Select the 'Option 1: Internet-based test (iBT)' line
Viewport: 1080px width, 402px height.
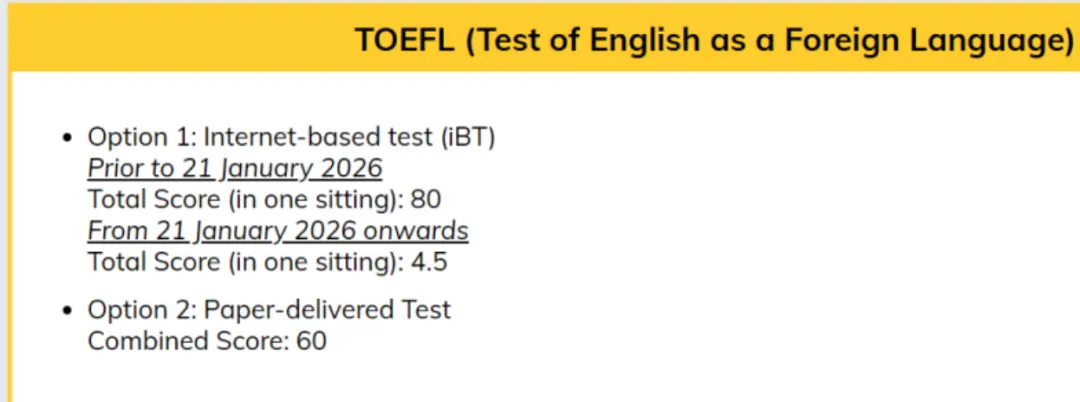coord(291,137)
